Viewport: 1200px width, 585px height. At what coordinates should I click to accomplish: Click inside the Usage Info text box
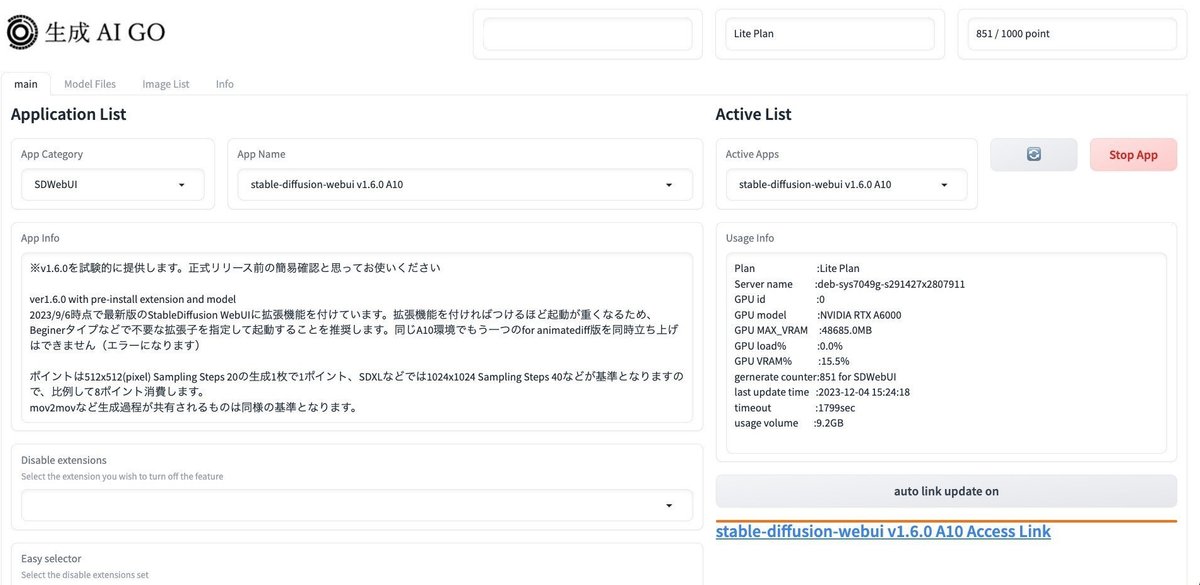(946, 353)
